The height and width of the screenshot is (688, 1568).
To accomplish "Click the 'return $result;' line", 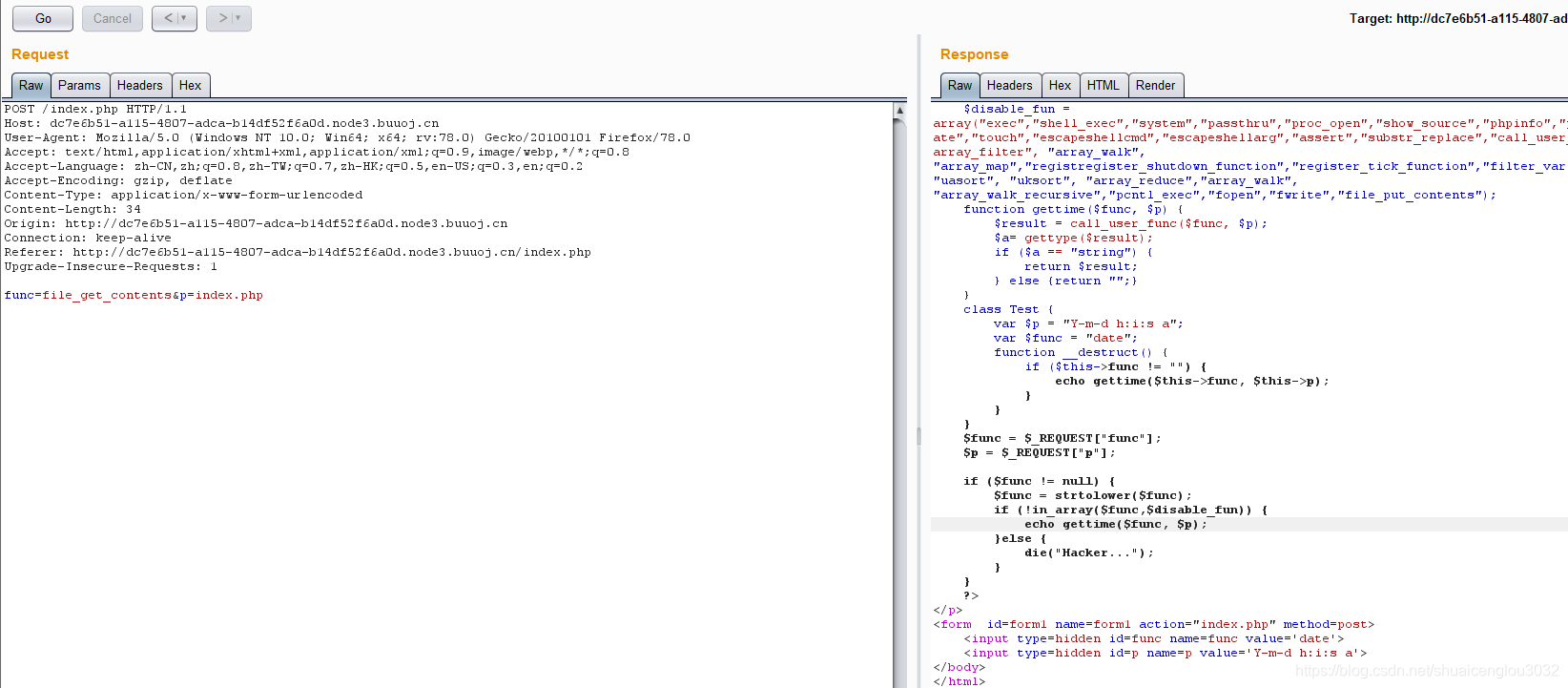I will [x=1081, y=266].
